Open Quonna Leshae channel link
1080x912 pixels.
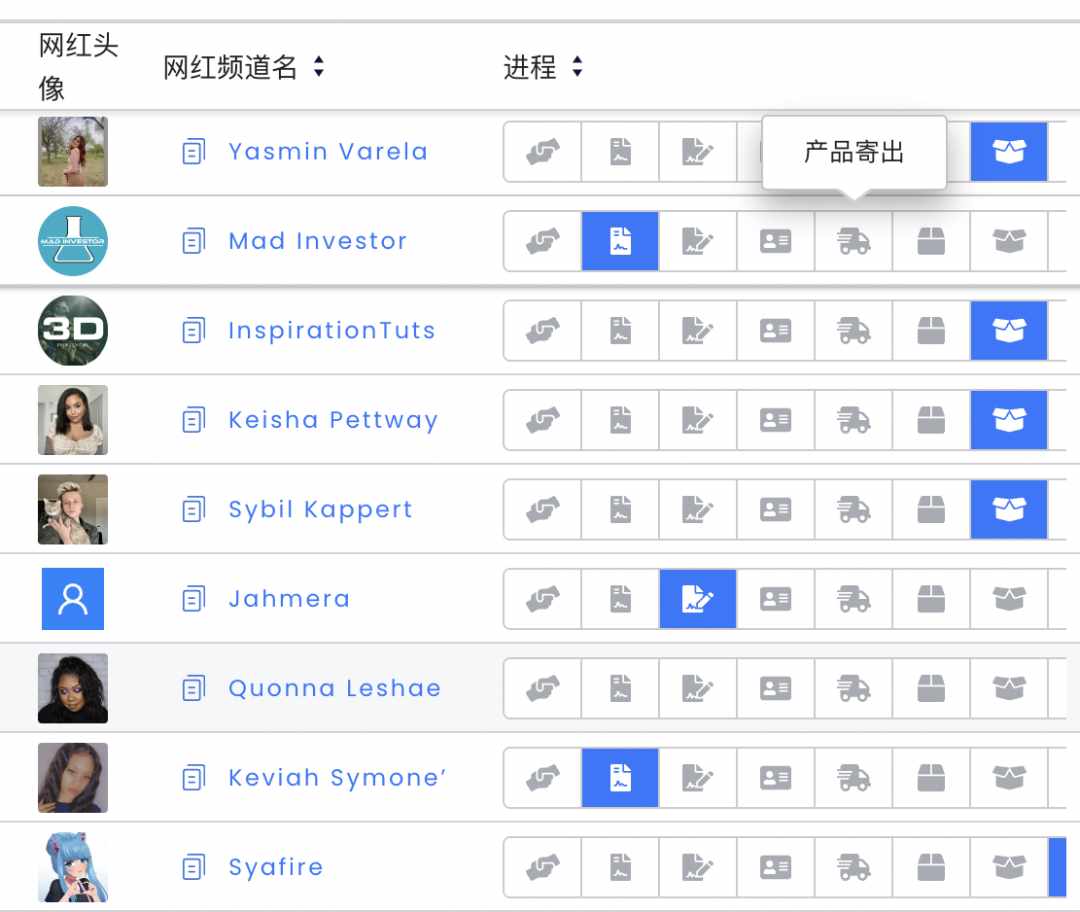tap(335, 689)
